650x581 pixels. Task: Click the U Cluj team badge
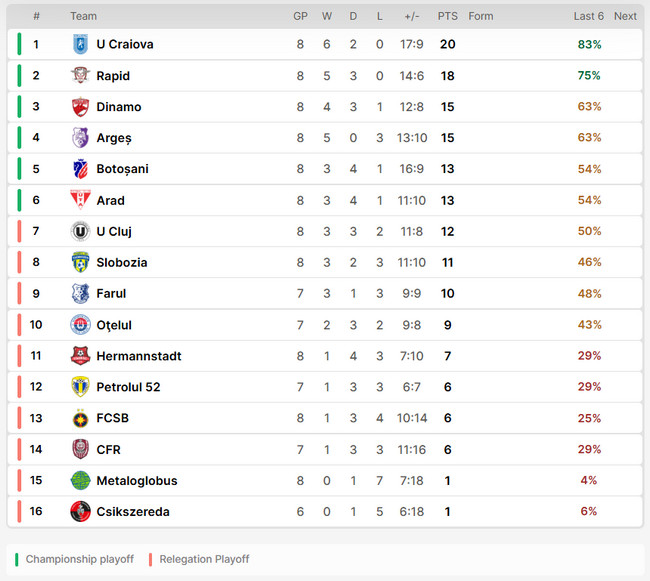click(x=80, y=231)
